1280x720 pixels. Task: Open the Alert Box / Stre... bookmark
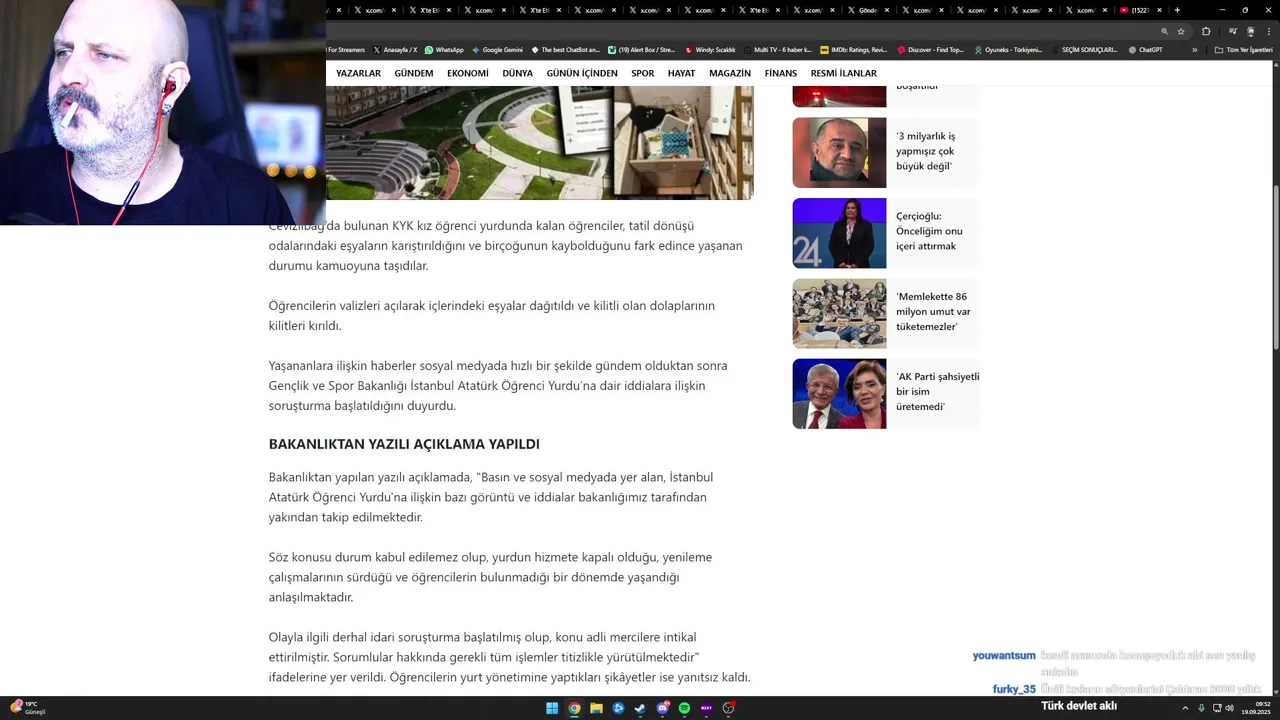click(x=641, y=49)
